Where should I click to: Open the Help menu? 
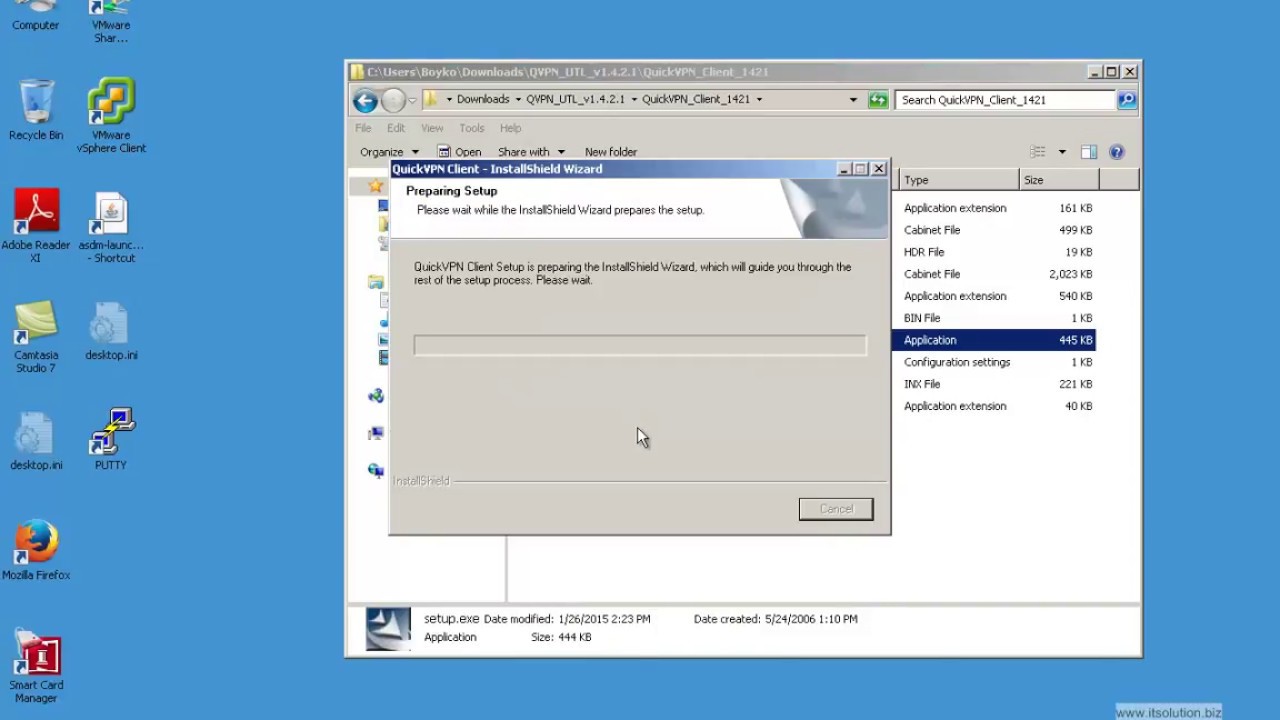pos(510,128)
